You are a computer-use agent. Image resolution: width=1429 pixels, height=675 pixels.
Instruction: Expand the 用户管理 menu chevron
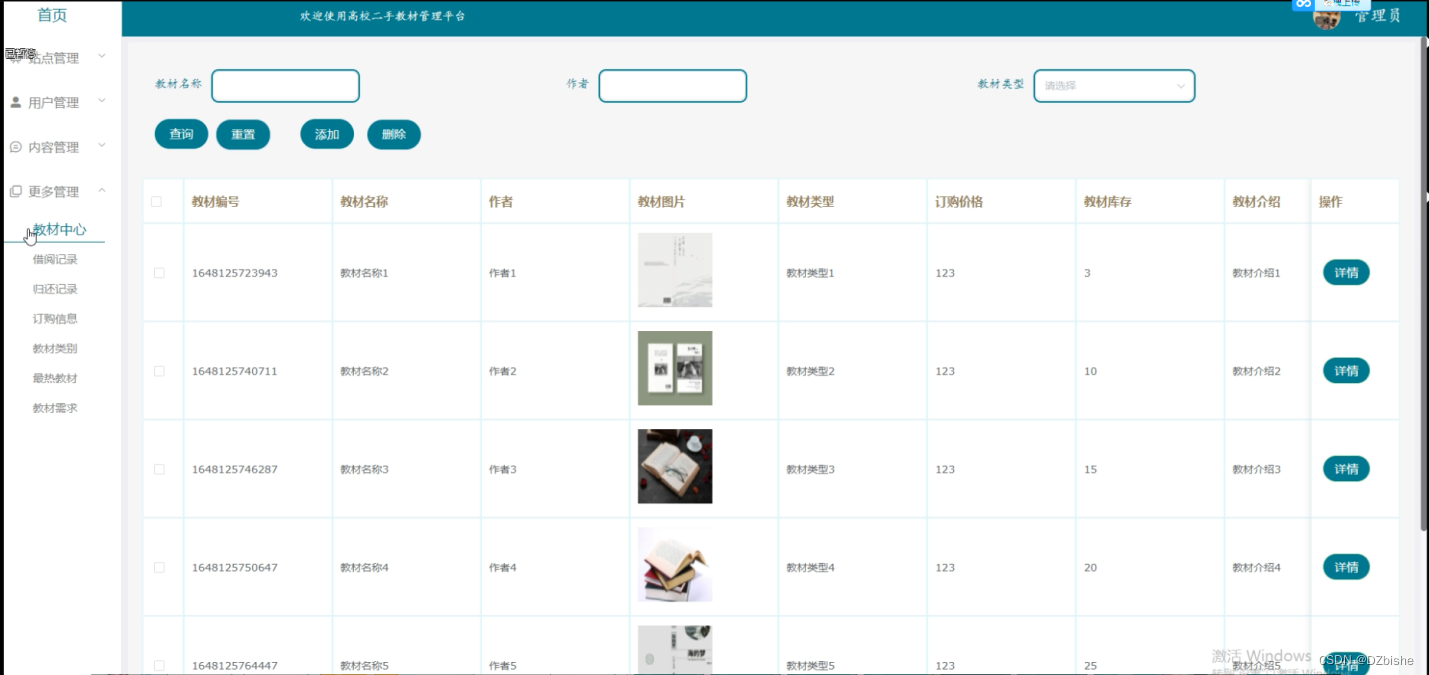(x=102, y=101)
